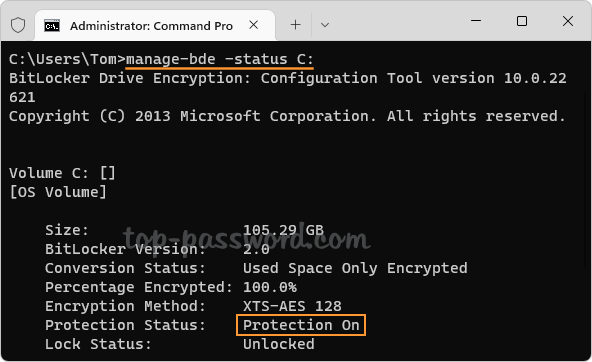Maximize the terminal window
The image size is (592, 362).
coord(522,21)
